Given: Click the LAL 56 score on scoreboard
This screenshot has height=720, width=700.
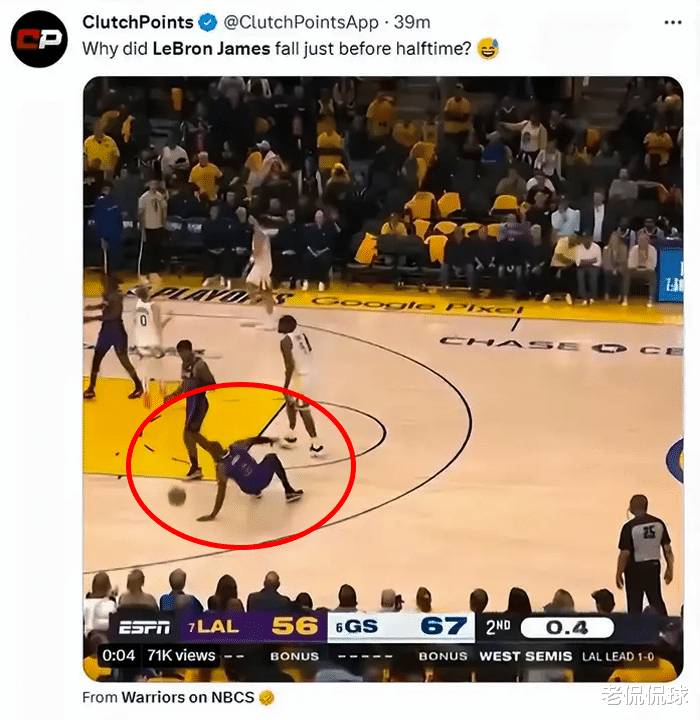Looking at the screenshot, I should point(254,626).
